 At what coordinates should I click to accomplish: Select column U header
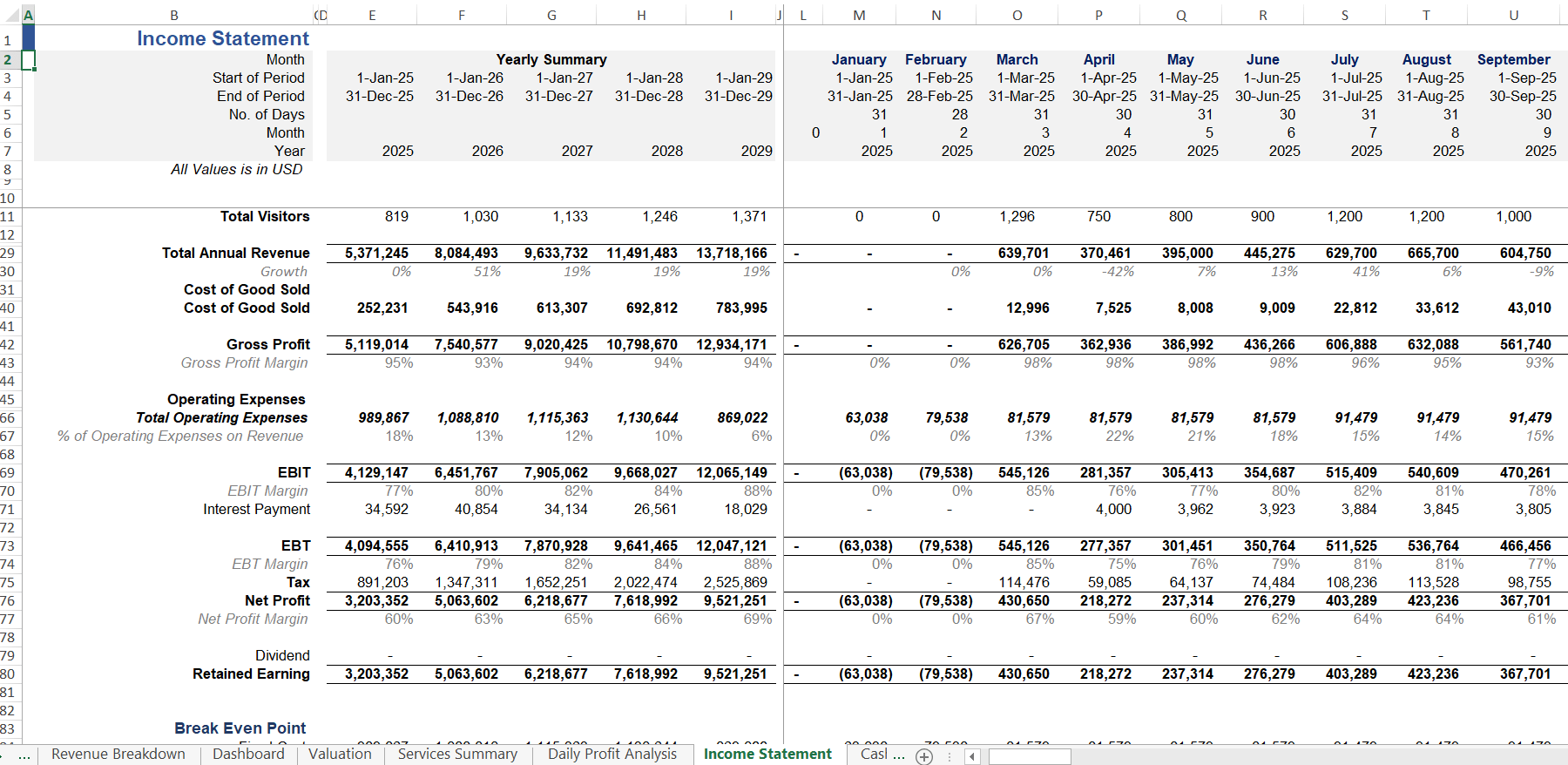click(x=1514, y=15)
